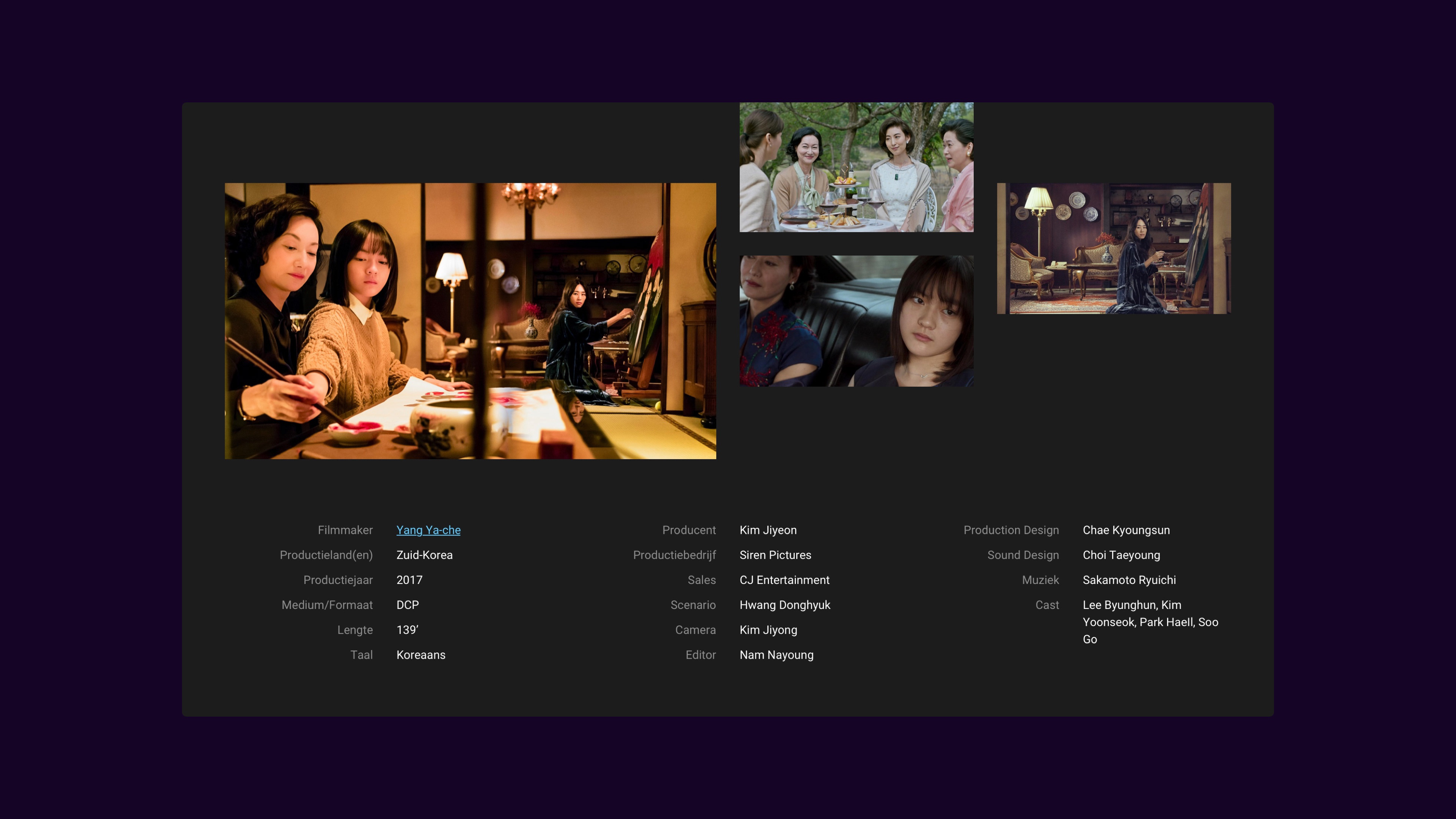Viewport: 1456px width, 819px height.
Task: Click the 'Sound Design' label
Action: [1023, 555]
